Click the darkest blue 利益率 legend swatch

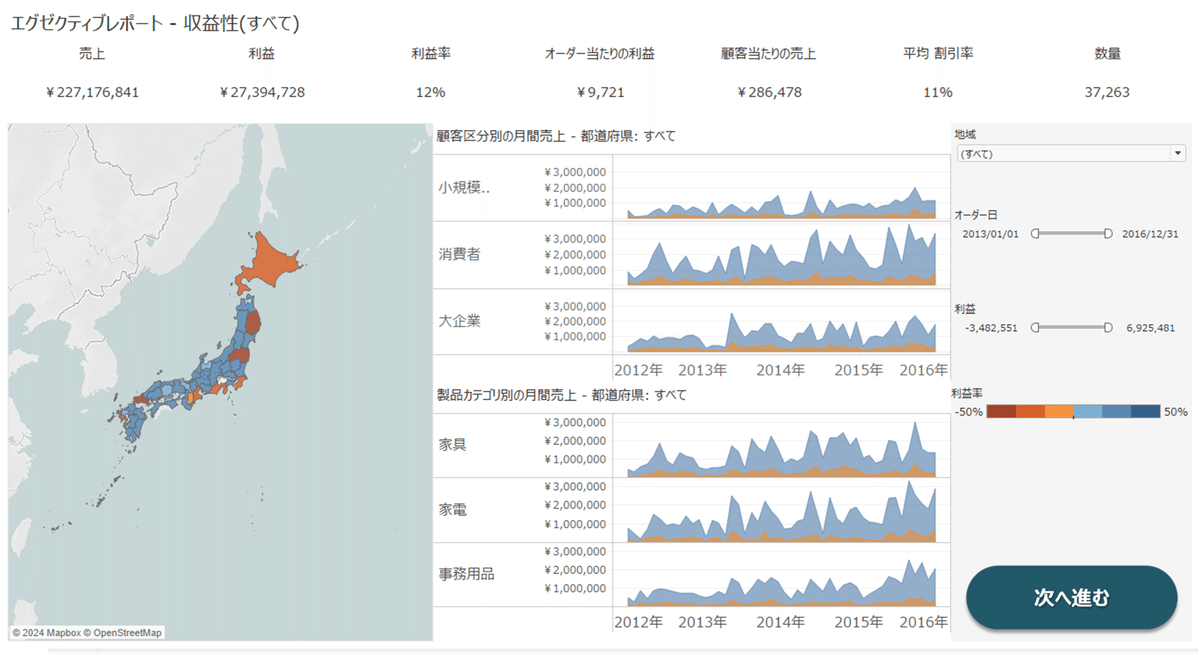point(1145,411)
